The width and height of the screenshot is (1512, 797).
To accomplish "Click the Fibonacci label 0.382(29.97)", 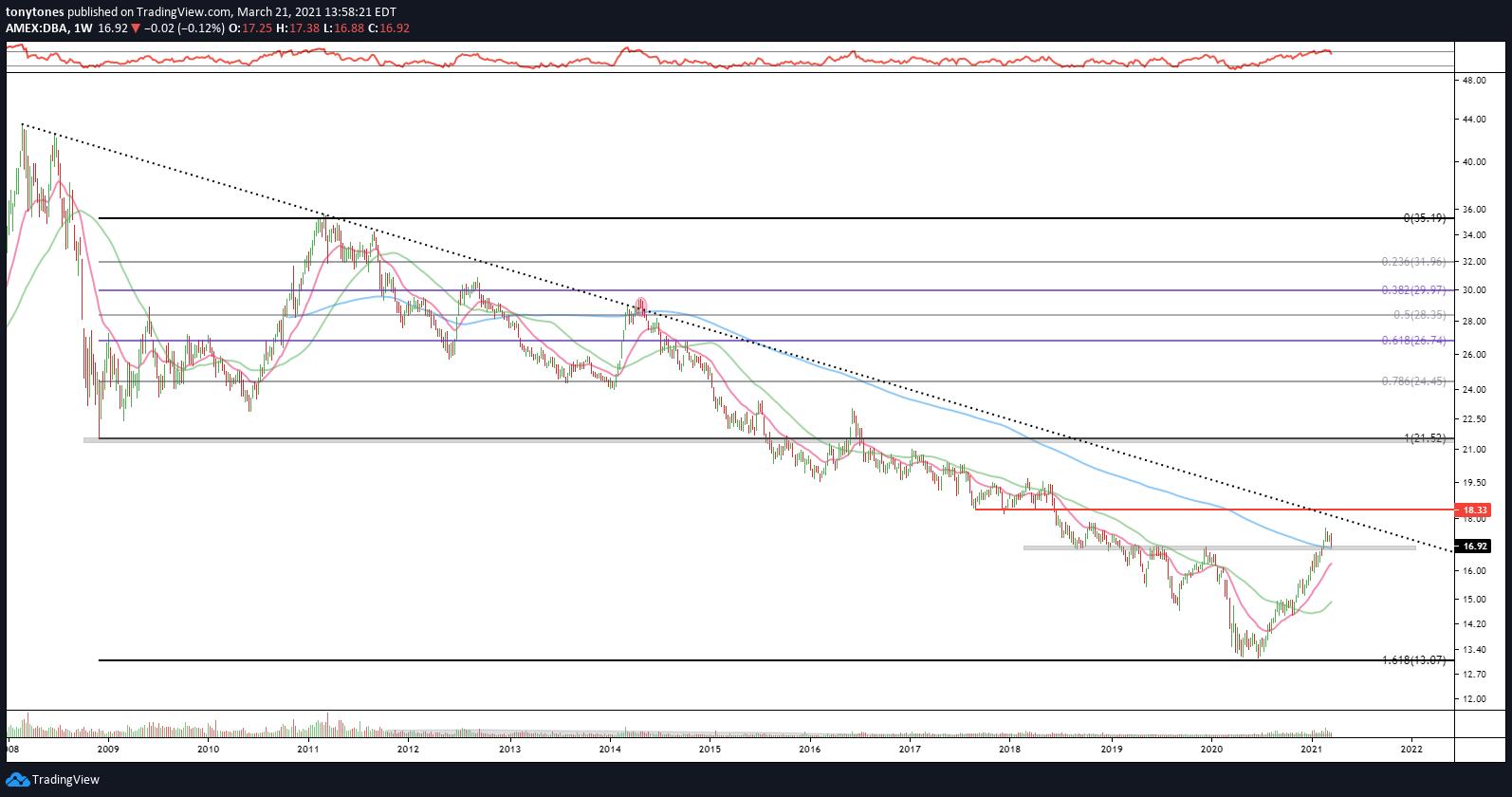I will pyautogui.click(x=1413, y=290).
